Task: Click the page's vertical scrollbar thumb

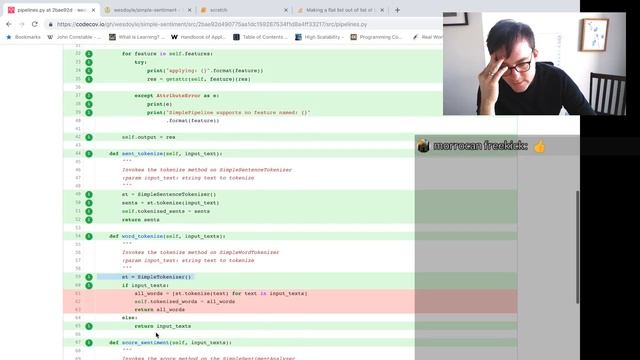Action: pyautogui.click(x=577, y=247)
